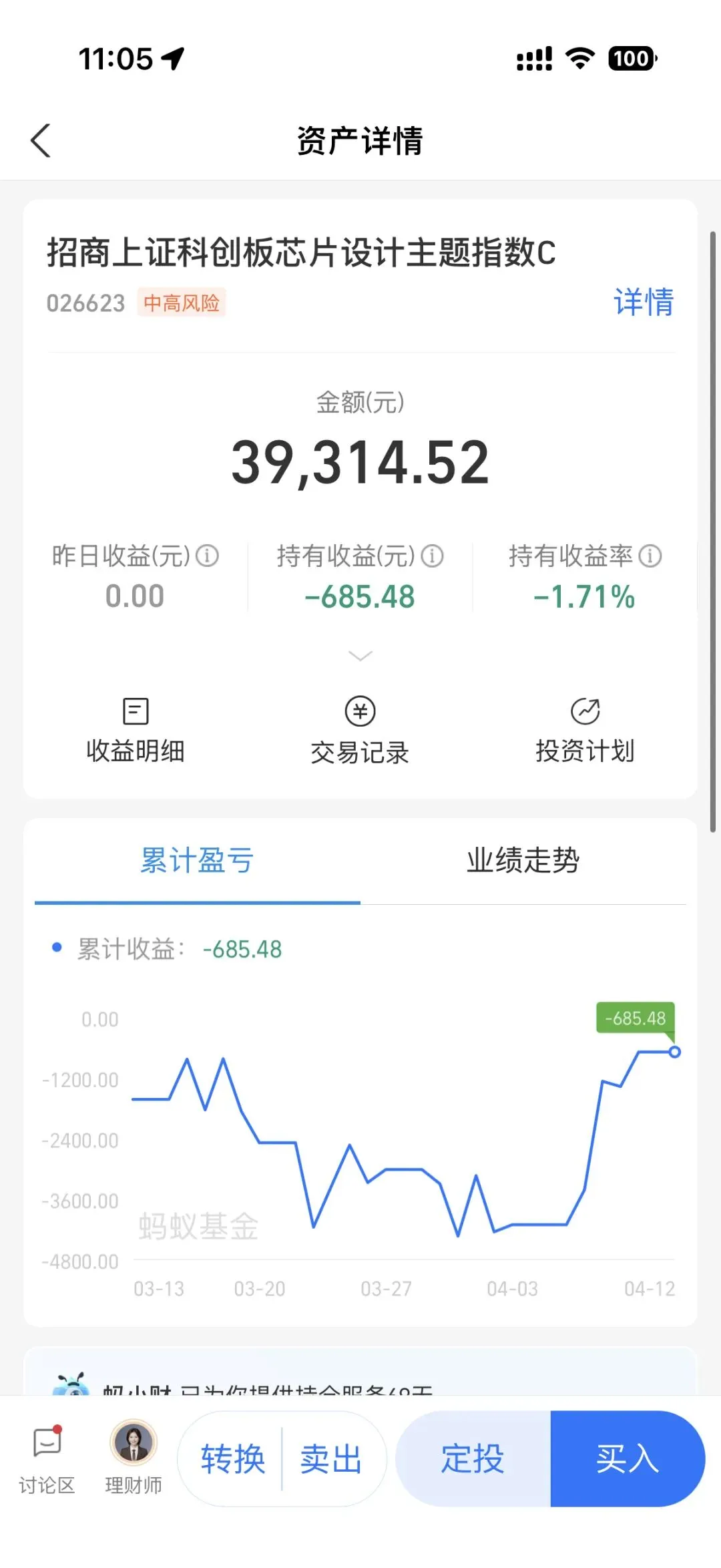Open the 理财师 advisor avatar
The image size is (721, 1568).
point(134,1442)
